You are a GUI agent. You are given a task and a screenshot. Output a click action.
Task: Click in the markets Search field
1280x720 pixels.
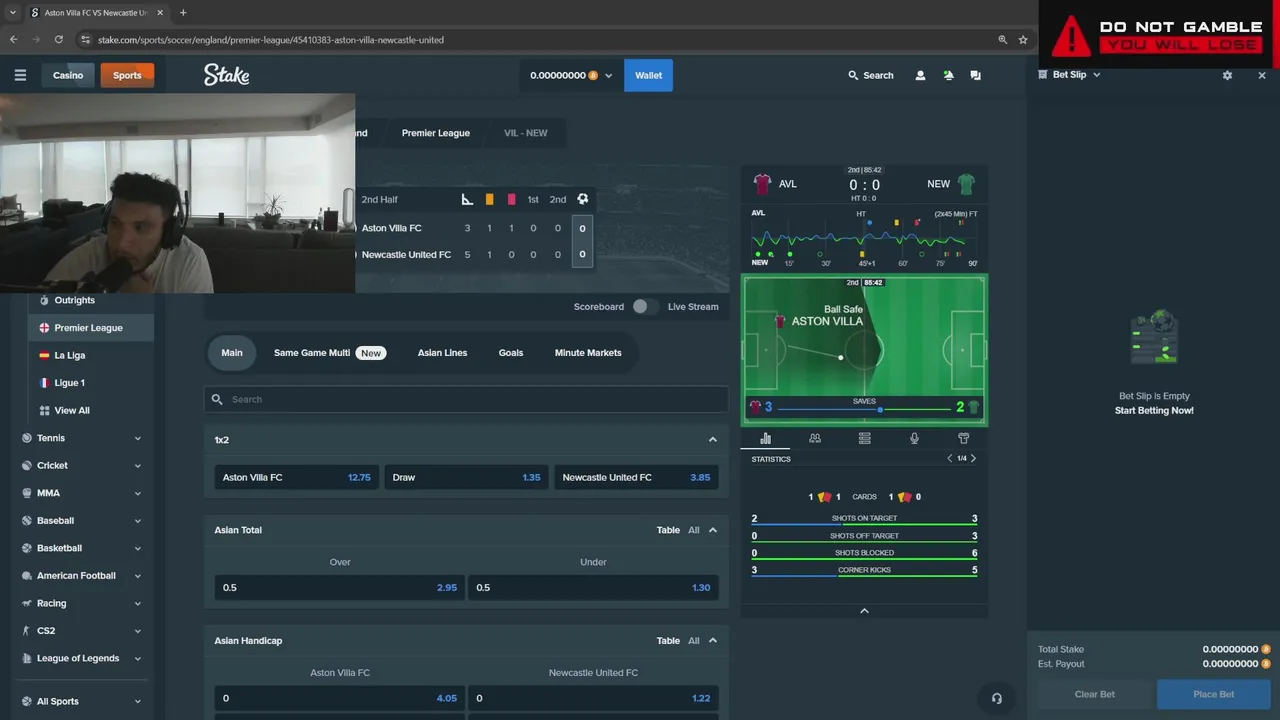click(466, 399)
